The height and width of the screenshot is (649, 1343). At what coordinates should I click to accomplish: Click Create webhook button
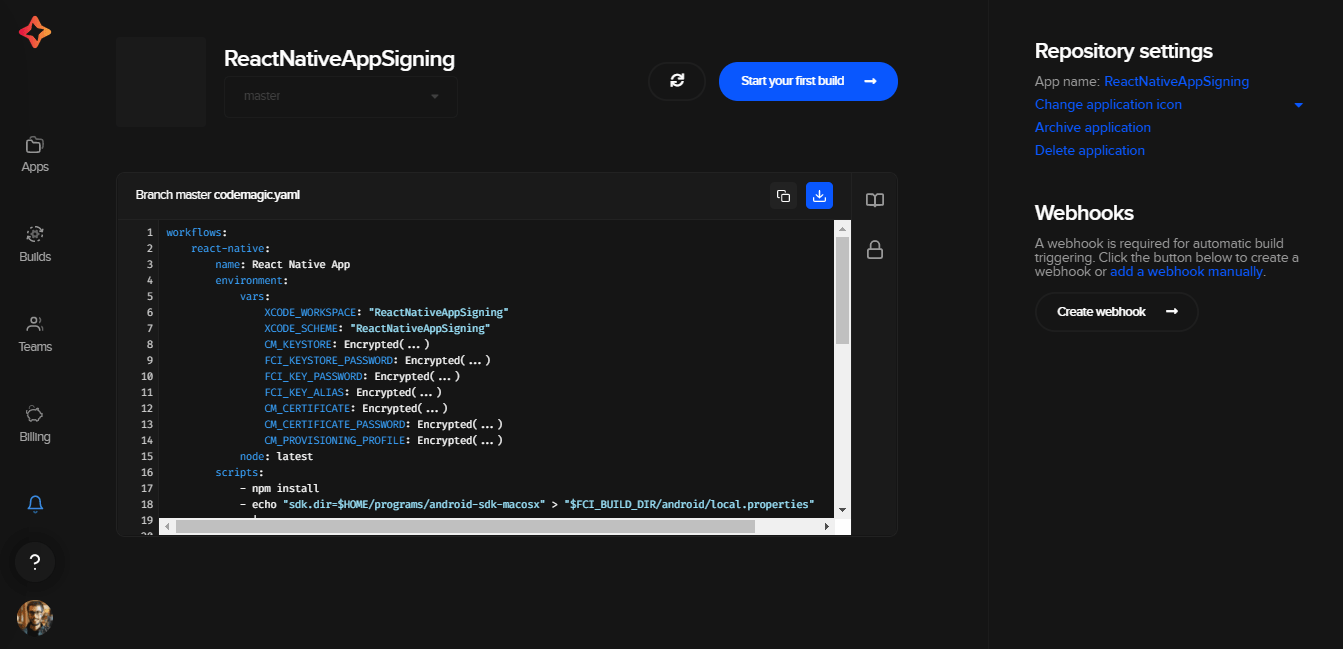(x=1116, y=312)
